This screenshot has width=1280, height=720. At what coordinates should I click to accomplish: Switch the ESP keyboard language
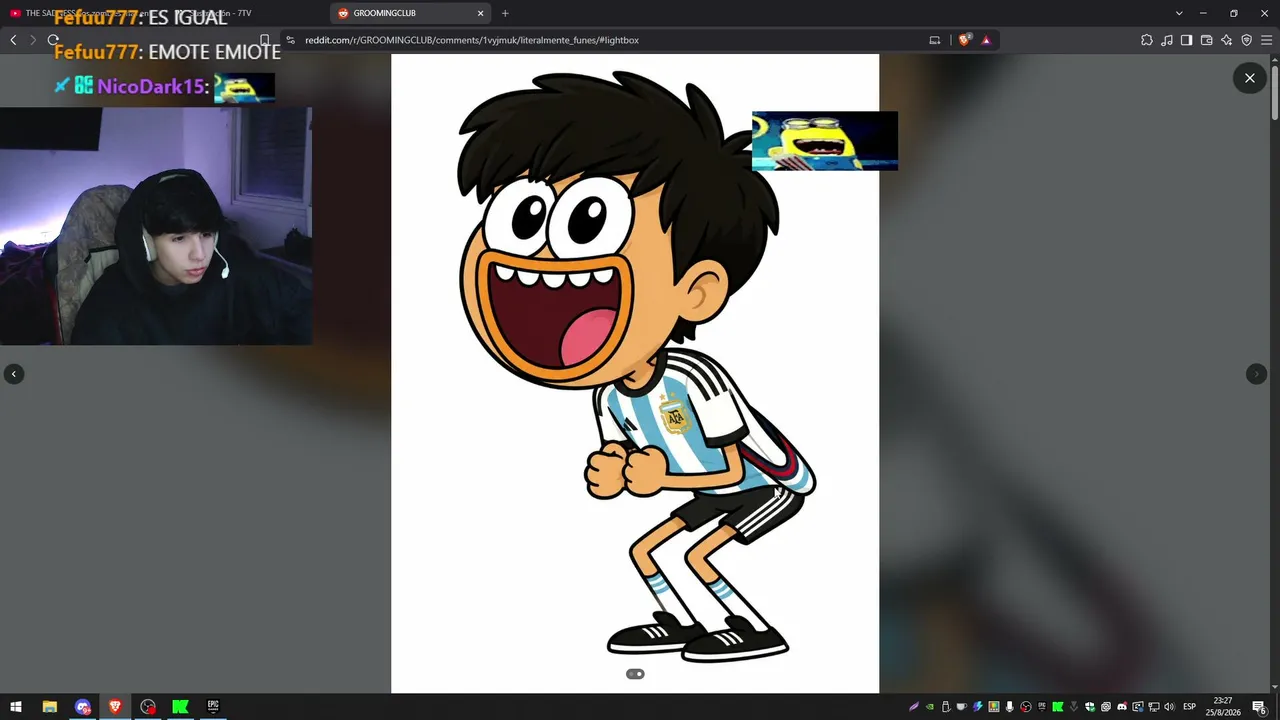click(x=1189, y=707)
